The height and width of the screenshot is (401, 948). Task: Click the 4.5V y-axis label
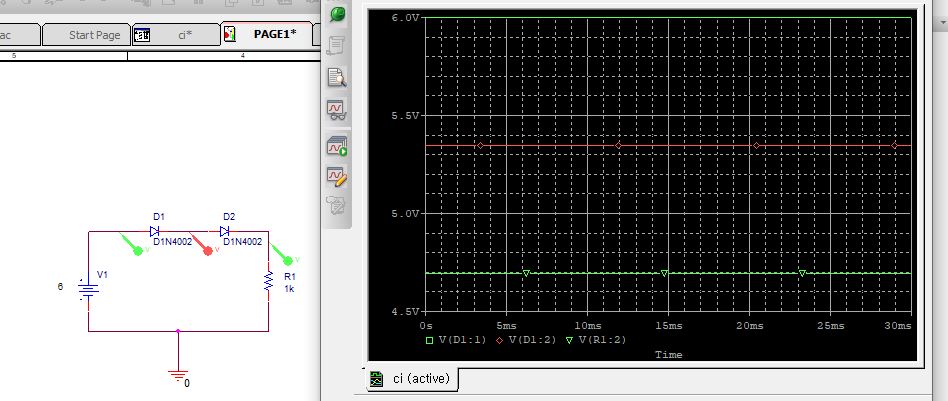(x=404, y=311)
